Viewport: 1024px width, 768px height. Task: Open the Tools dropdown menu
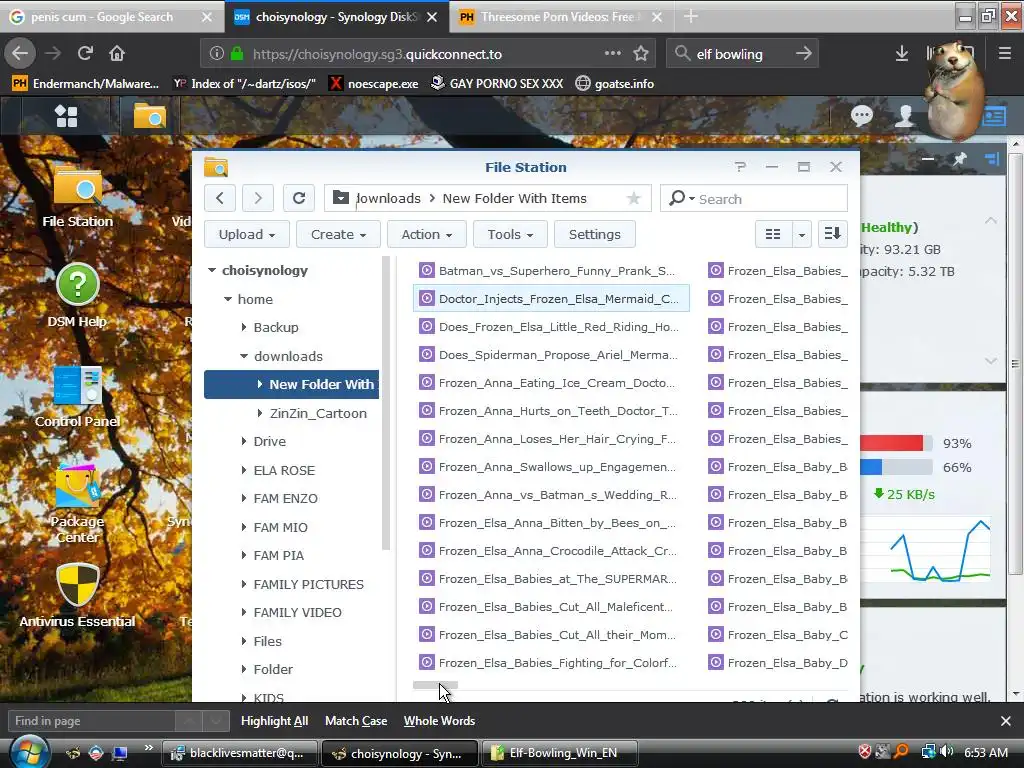(x=510, y=234)
